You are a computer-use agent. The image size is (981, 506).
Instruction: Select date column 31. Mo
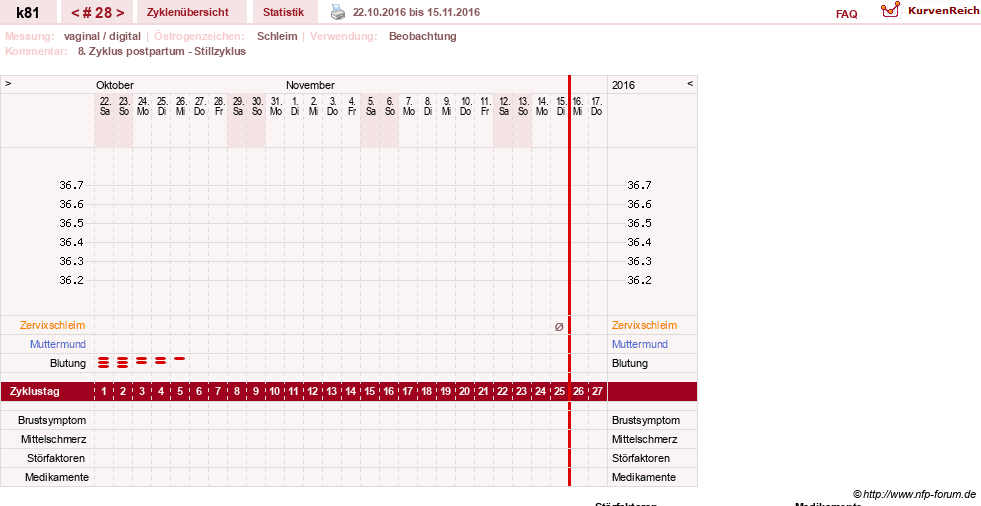[x=275, y=106]
